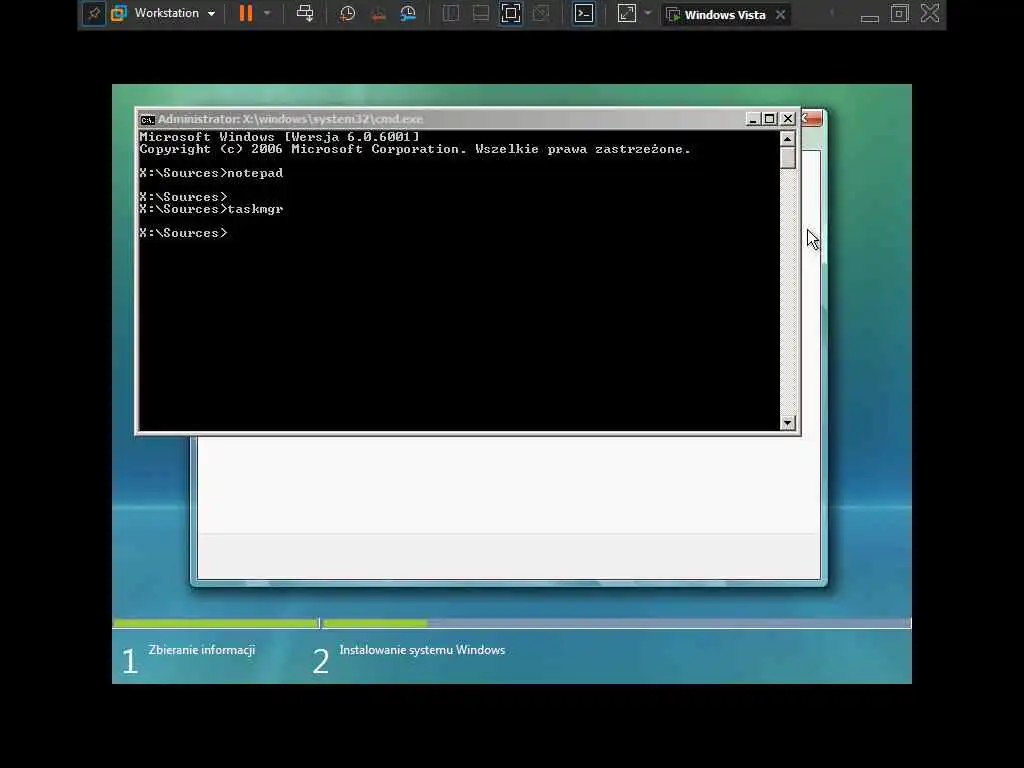Switch to Unity mode
Viewport: 1024px width, 768px height.
(x=541, y=14)
